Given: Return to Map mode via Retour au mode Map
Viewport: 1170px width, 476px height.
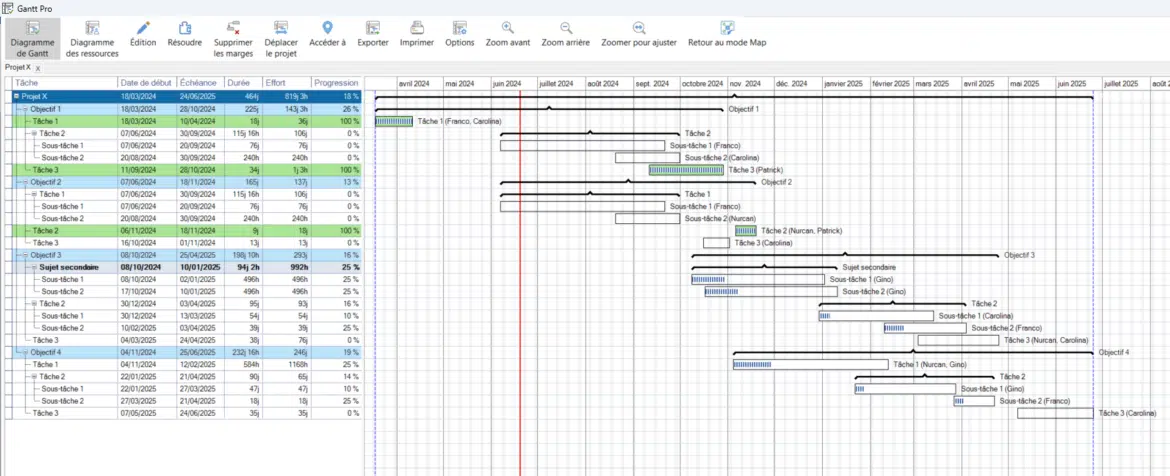Looking at the screenshot, I should (x=727, y=29).
